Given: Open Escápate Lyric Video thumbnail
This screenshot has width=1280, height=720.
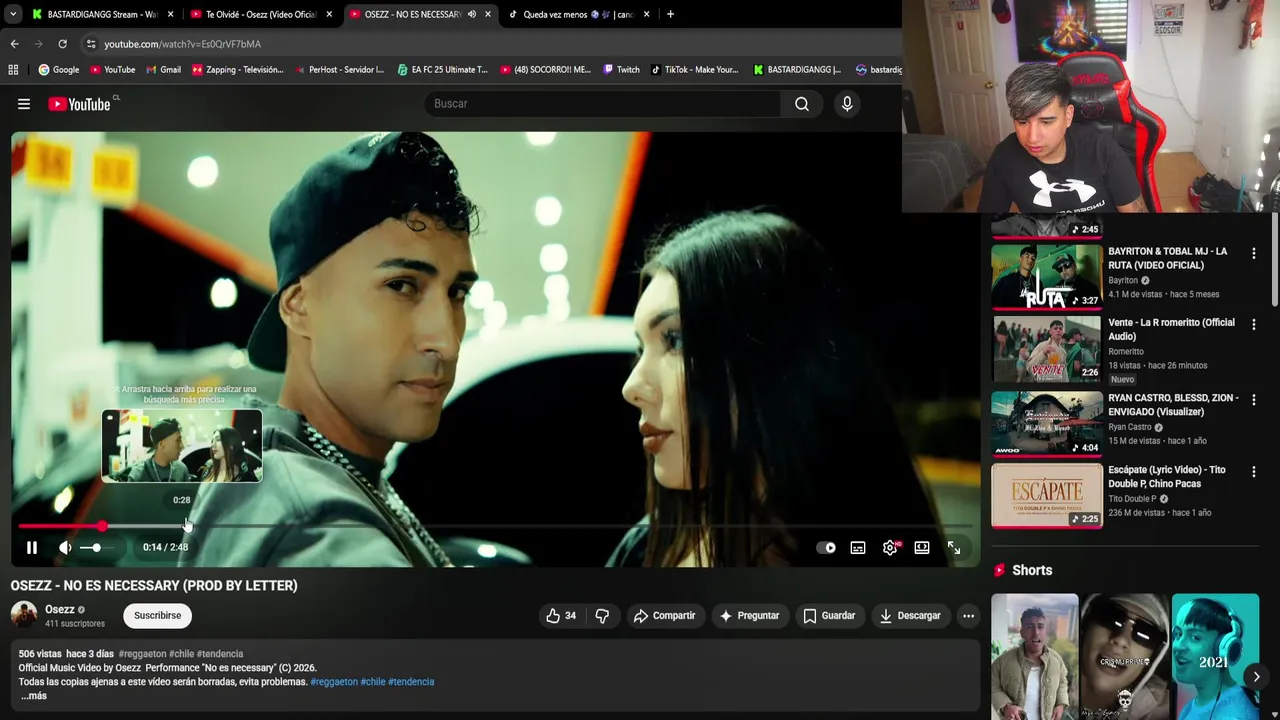Looking at the screenshot, I should coord(1046,495).
